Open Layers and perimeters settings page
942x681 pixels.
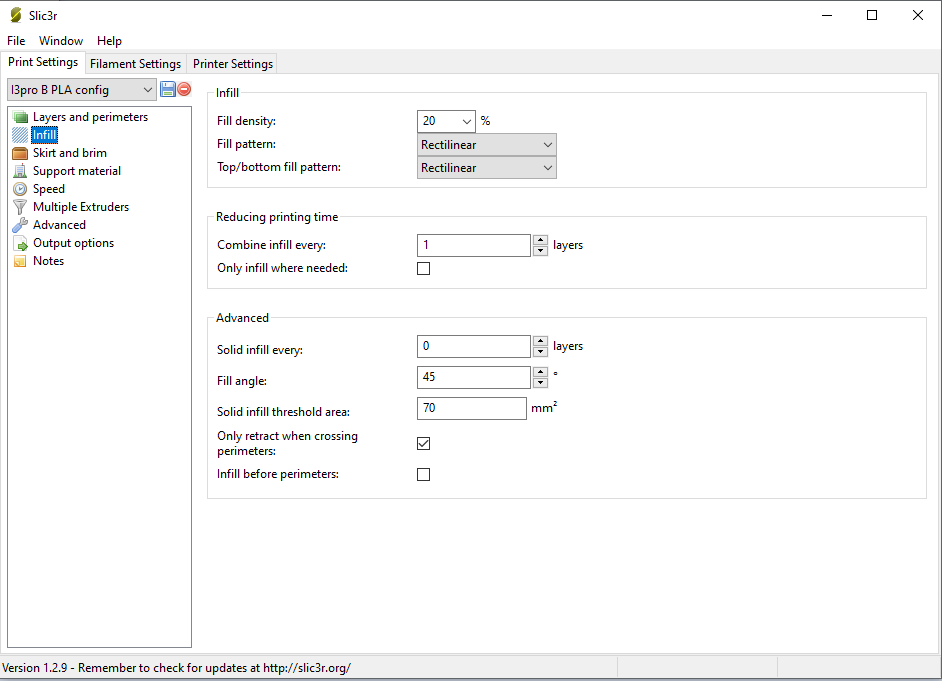[90, 117]
